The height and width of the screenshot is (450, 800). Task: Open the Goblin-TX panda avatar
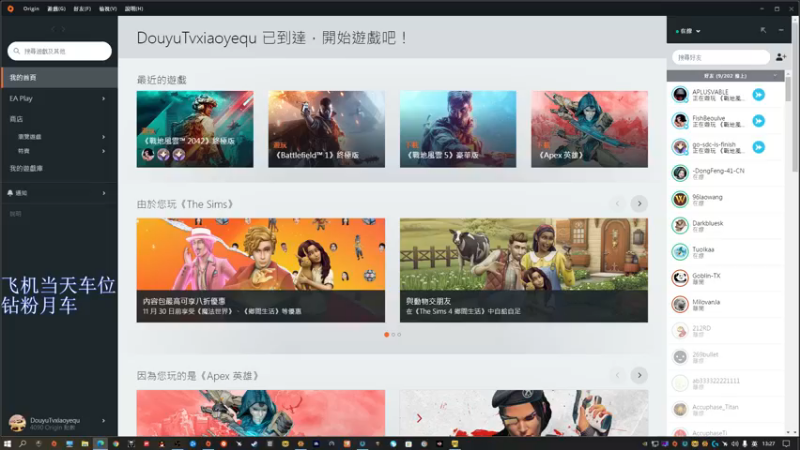680,278
